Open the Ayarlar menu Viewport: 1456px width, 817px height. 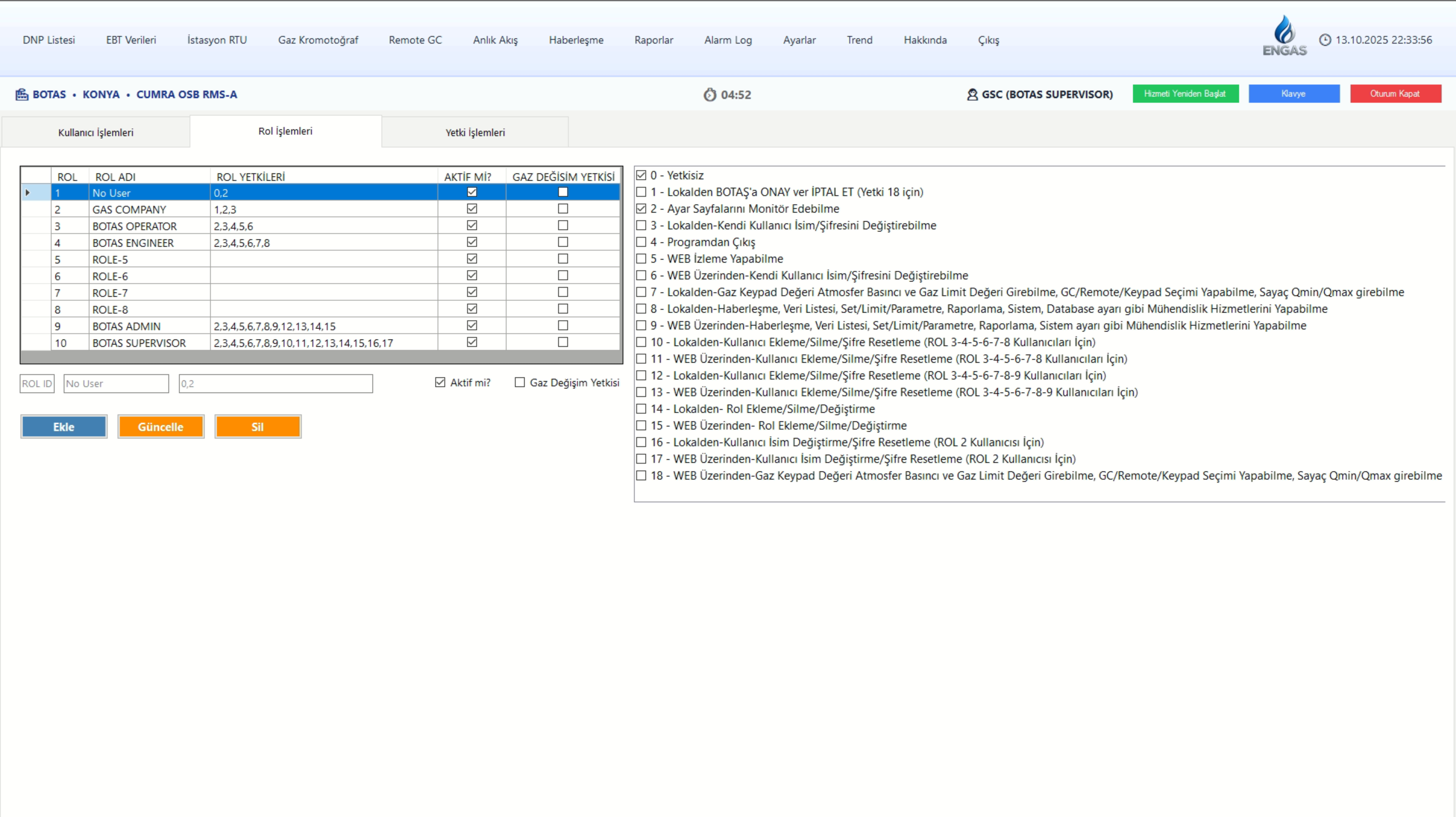click(x=799, y=40)
